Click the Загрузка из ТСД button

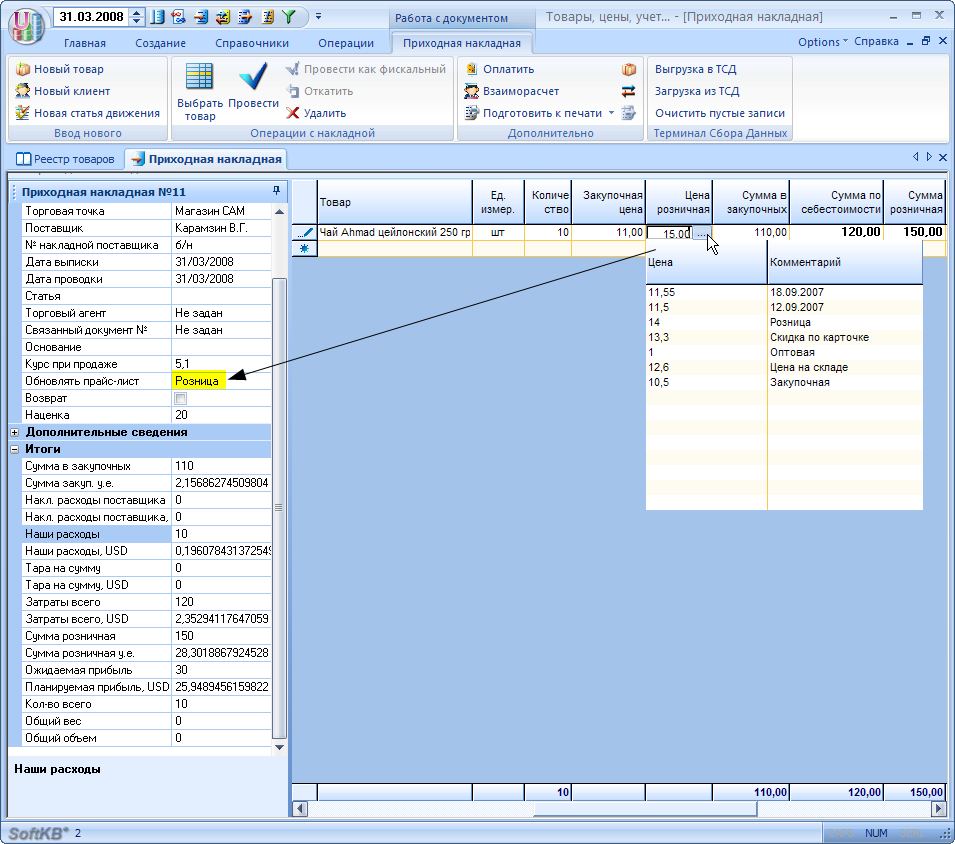697,91
